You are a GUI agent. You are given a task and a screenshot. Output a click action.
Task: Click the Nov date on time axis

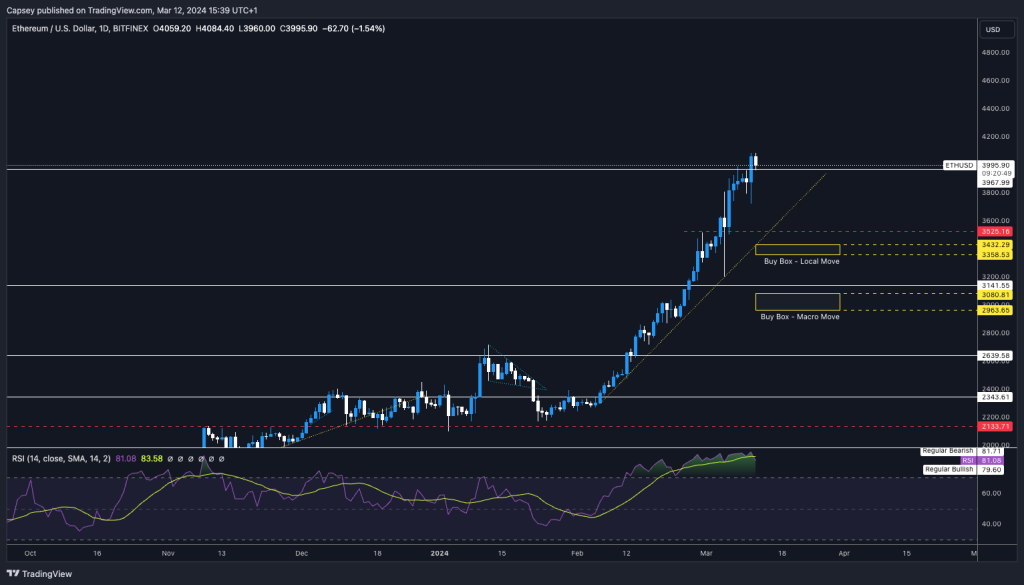point(168,553)
